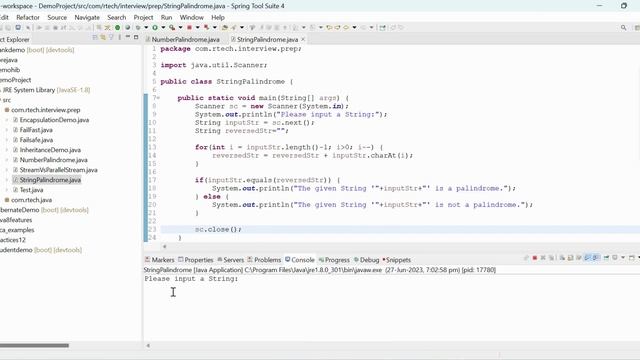Click Remove All Terminated Launches in the Console toolbar
The height and width of the screenshot is (360, 640).
tap(551, 258)
